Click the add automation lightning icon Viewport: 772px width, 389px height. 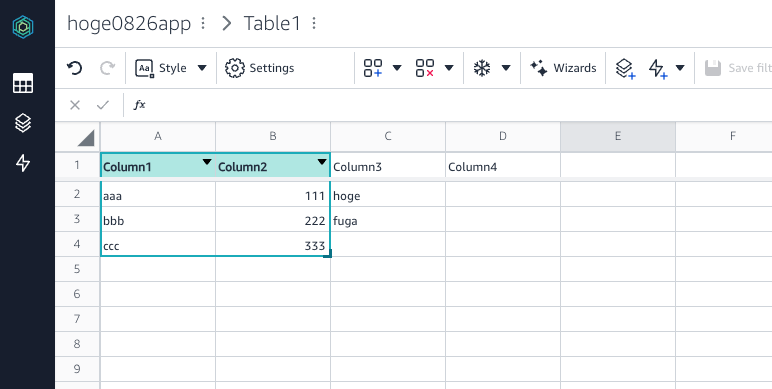coord(658,68)
